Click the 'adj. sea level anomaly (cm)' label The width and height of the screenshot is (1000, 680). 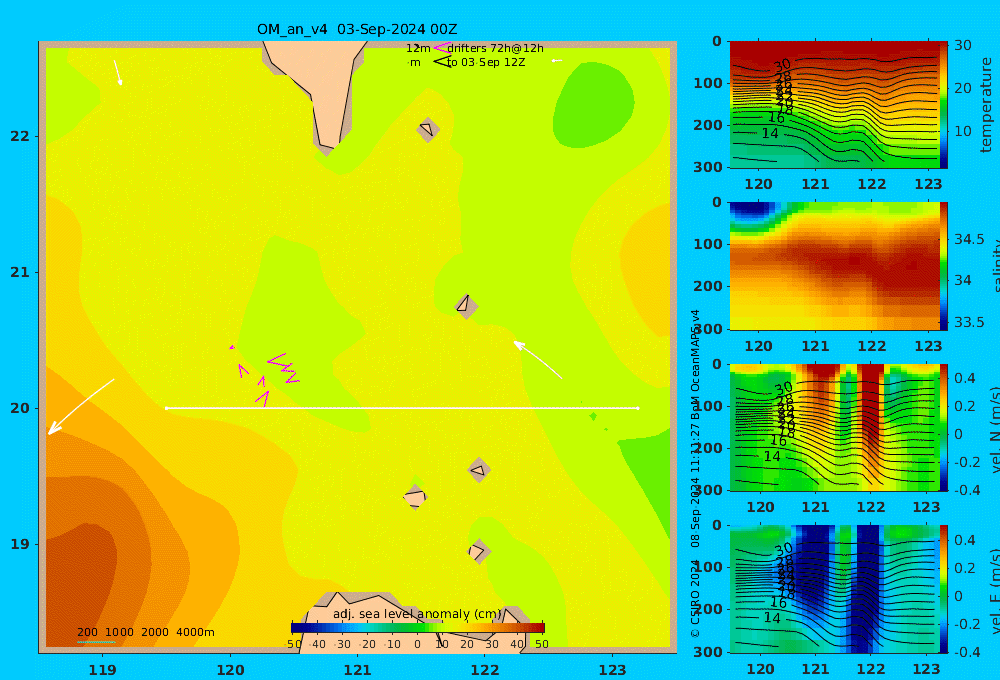coord(418,614)
